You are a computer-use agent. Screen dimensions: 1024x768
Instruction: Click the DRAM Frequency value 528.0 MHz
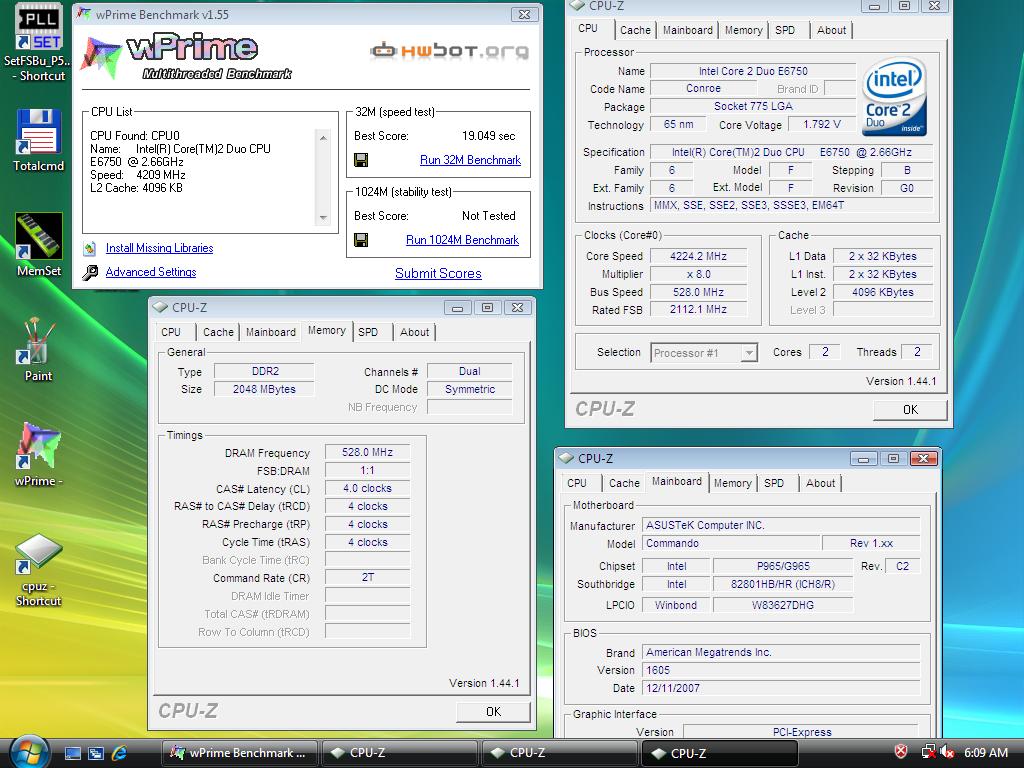pos(367,453)
